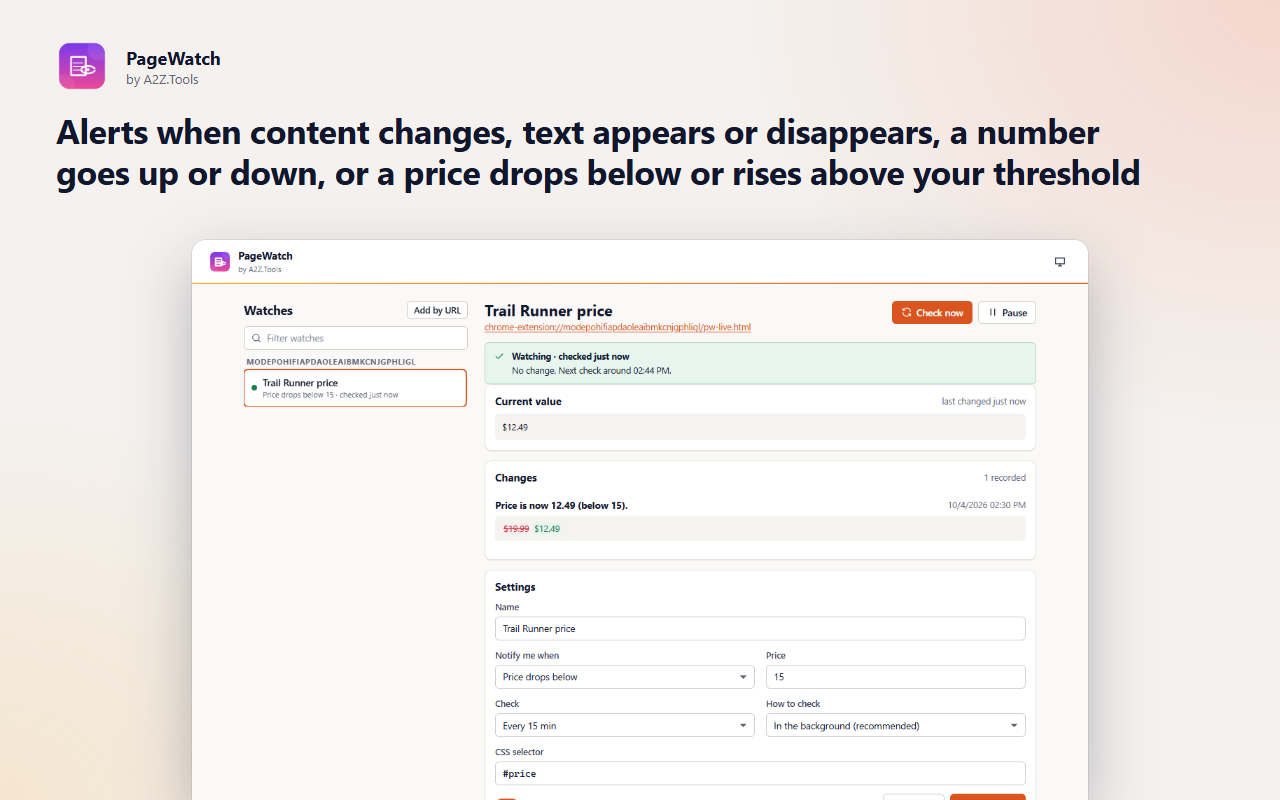Image resolution: width=1280 pixels, height=800 pixels.
Task: Open the Notify me when dropdown
Action: click(625, 677)
